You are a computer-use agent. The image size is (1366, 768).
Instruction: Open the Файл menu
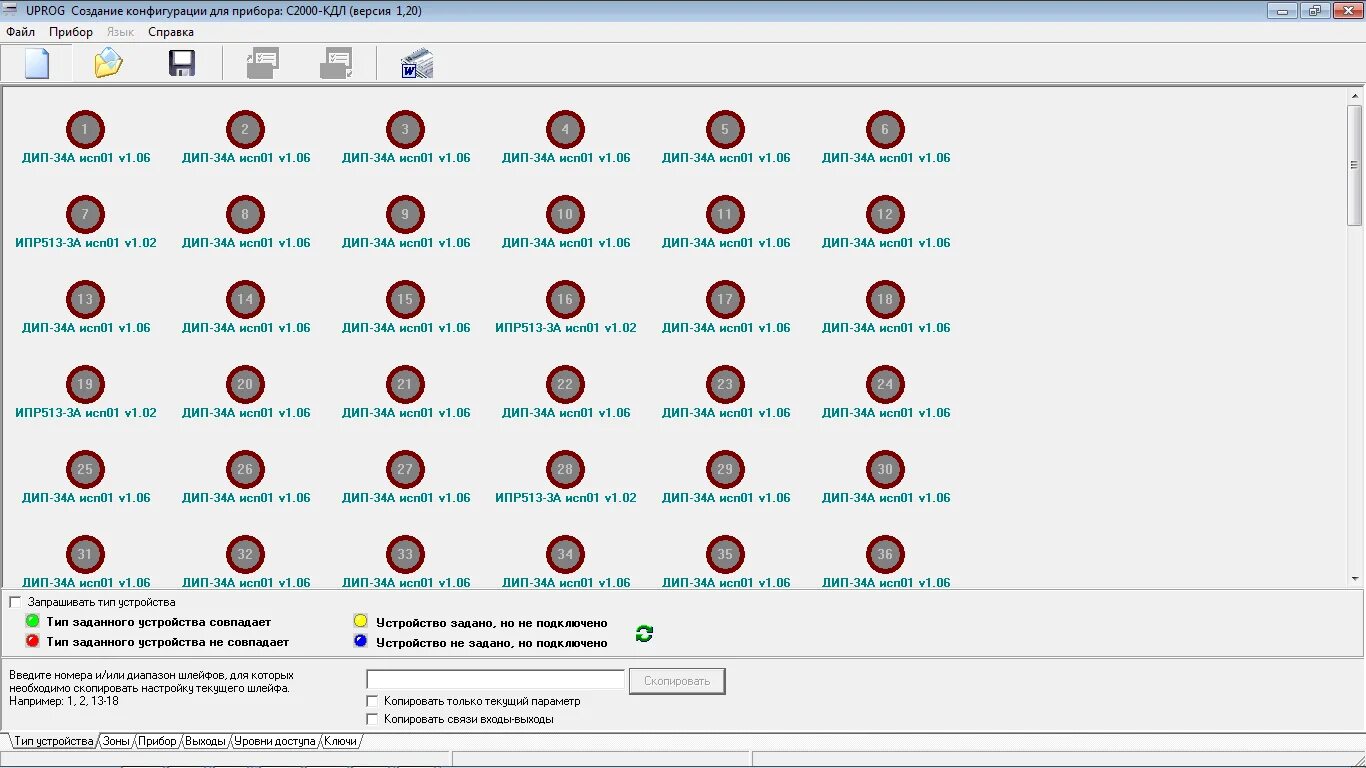(20, 32)
